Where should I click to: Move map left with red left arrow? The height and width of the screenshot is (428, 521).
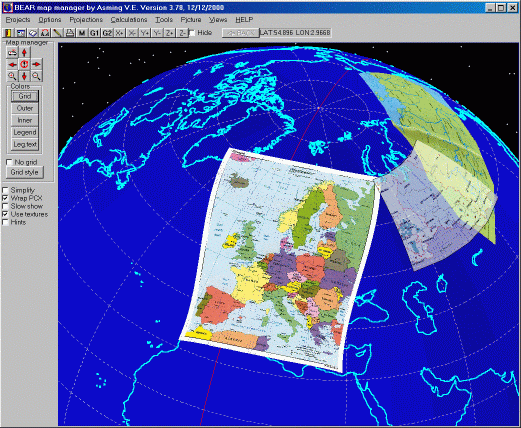coord(12,64)
